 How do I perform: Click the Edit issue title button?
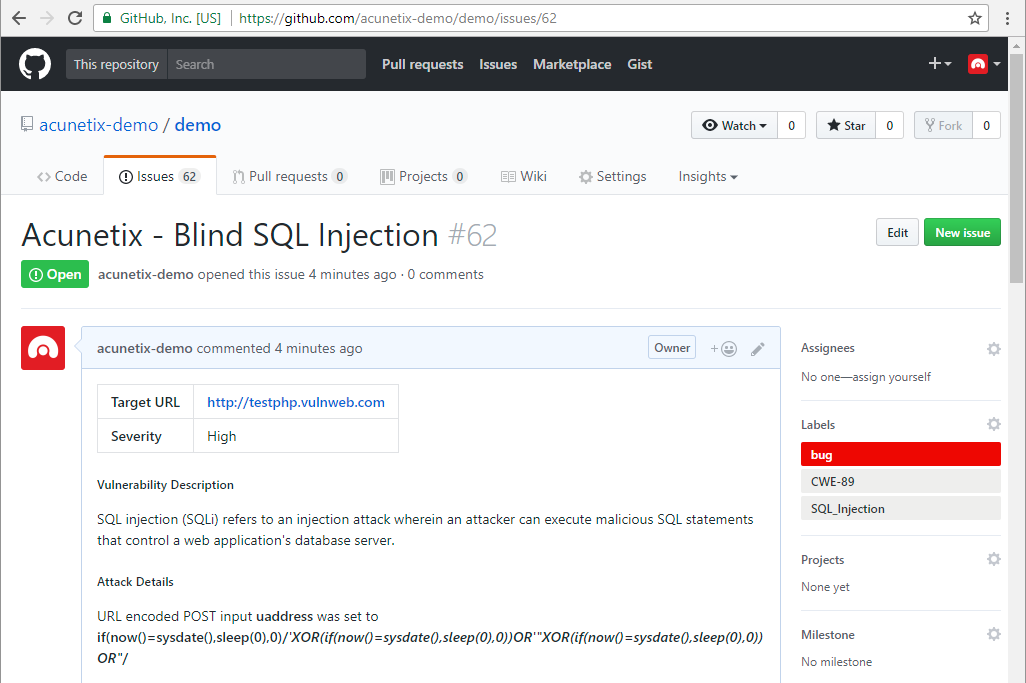coord(897,233)
